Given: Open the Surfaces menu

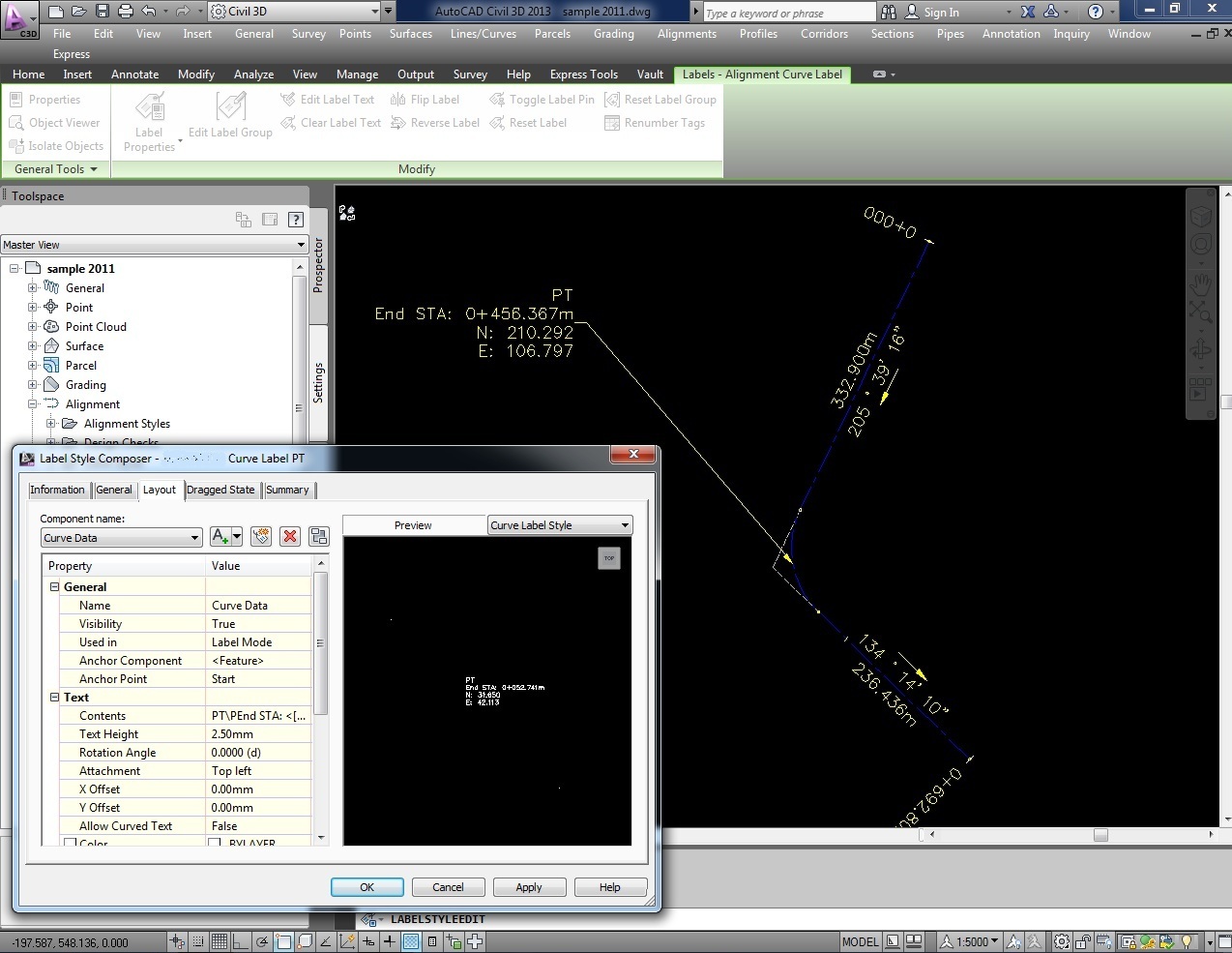Looking at the screenshot, I should [x=410, y=34].
